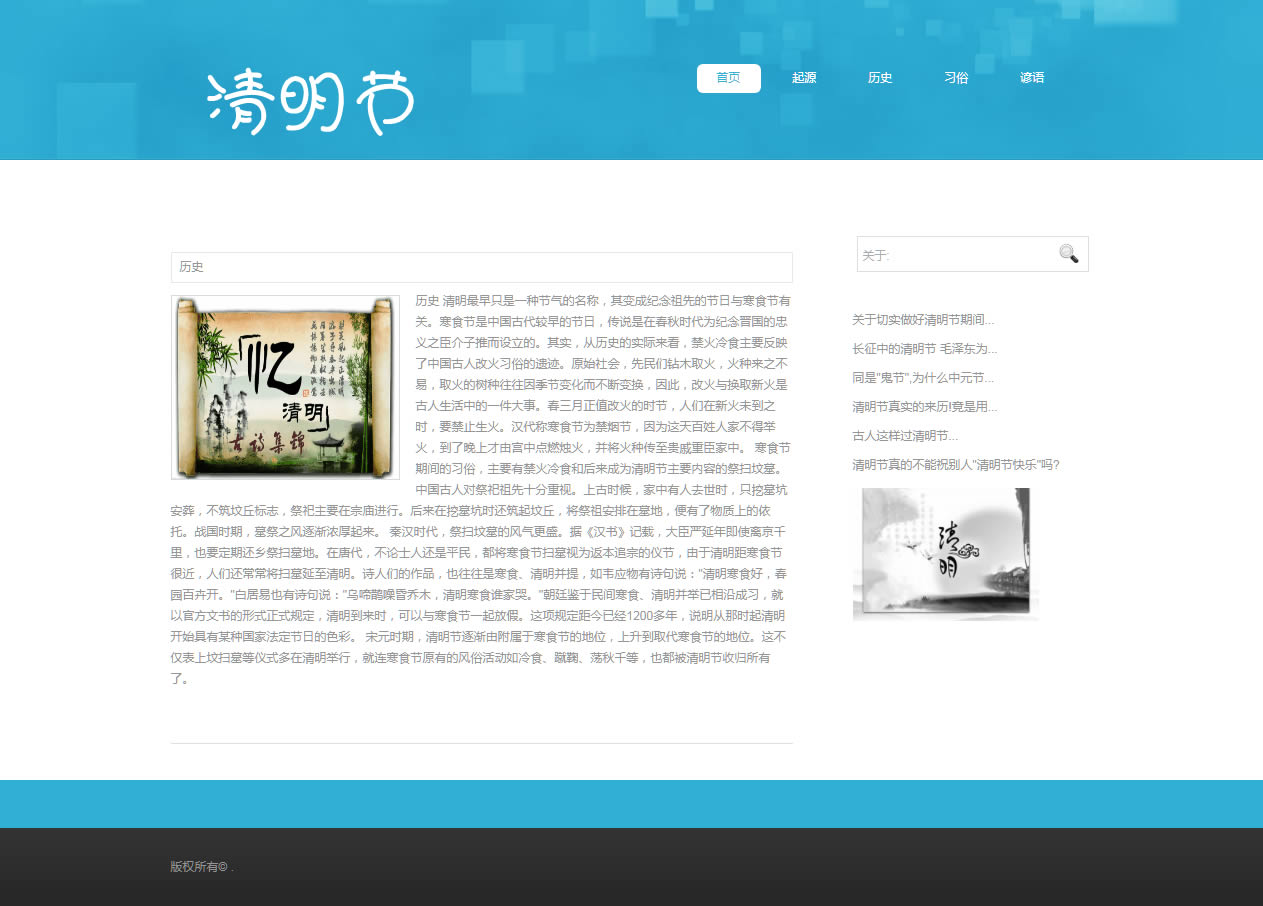Click inside the main article body text
Screen dimensions: 1263x906
click(x=600, y=400)
